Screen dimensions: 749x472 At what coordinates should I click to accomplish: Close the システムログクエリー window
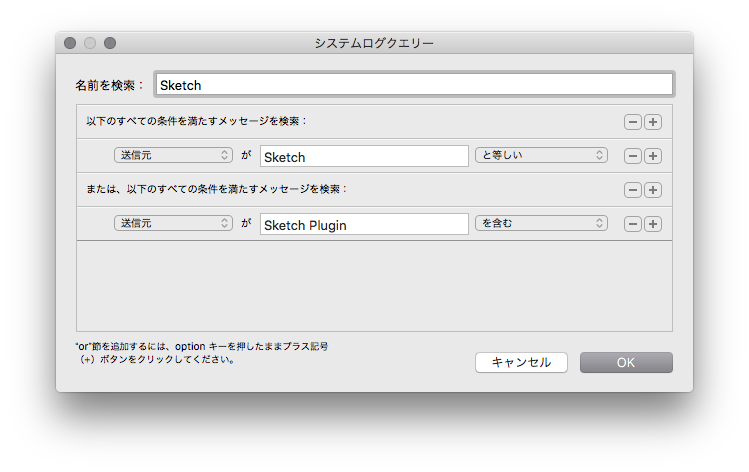pos(70,43)
